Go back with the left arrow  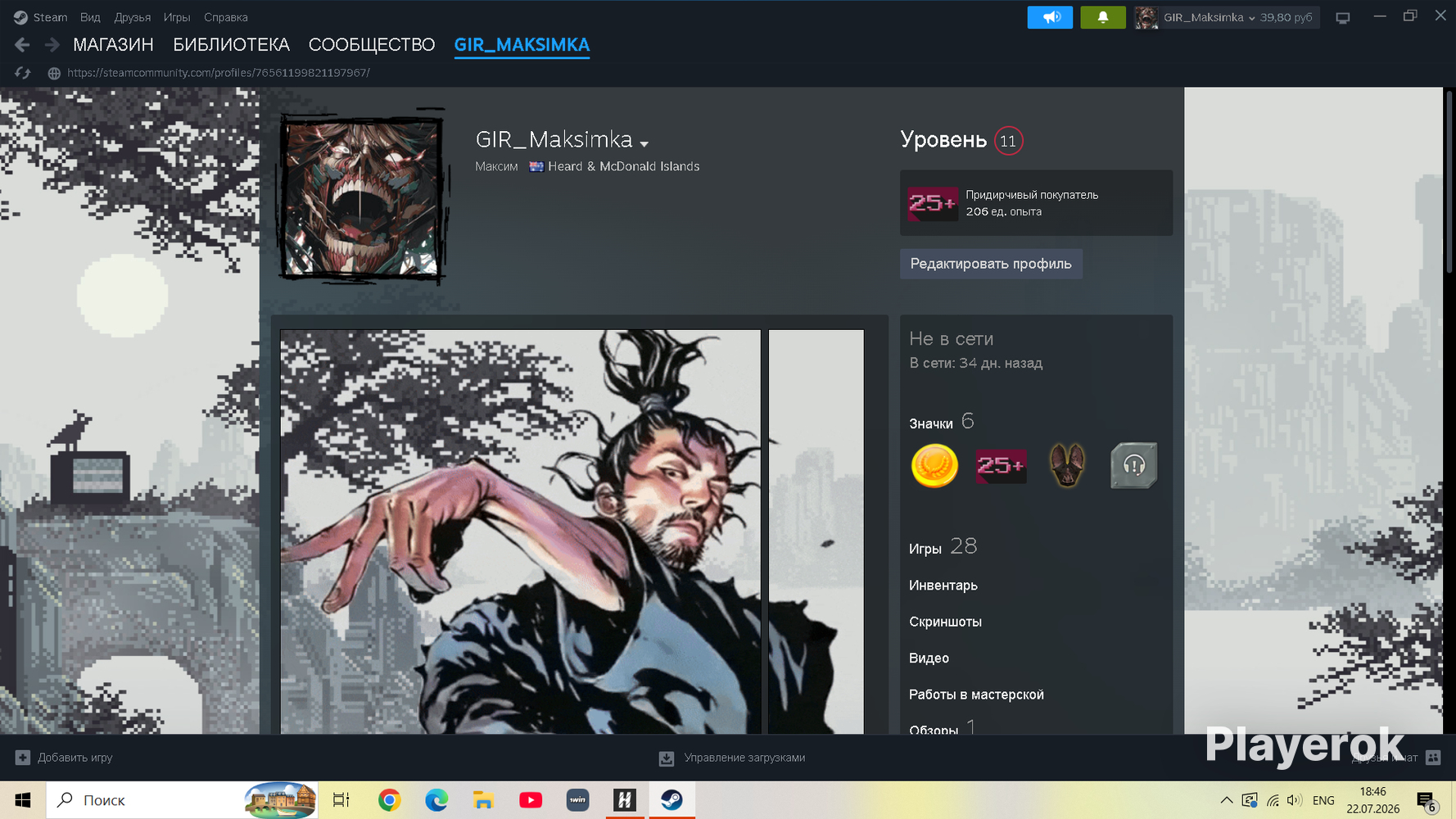(x=22, y=45)
